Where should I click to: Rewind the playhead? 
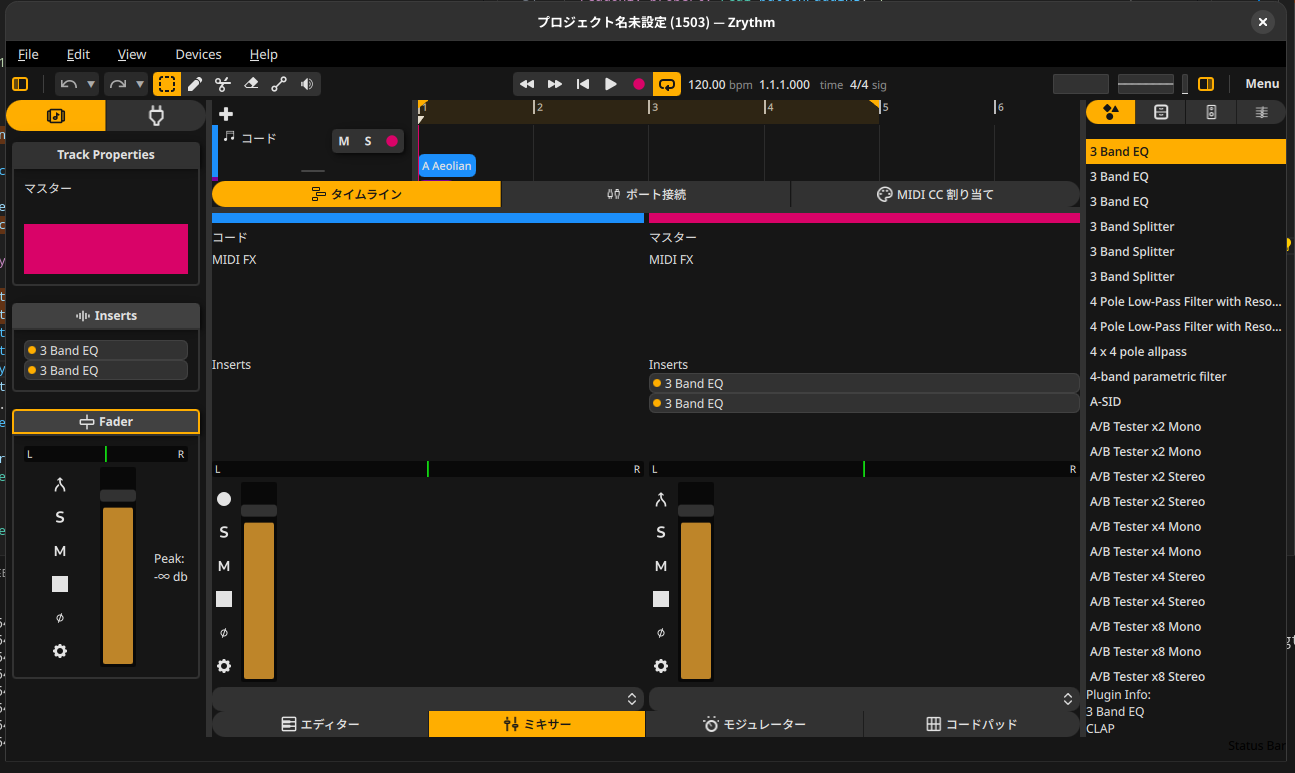[527, 84]
